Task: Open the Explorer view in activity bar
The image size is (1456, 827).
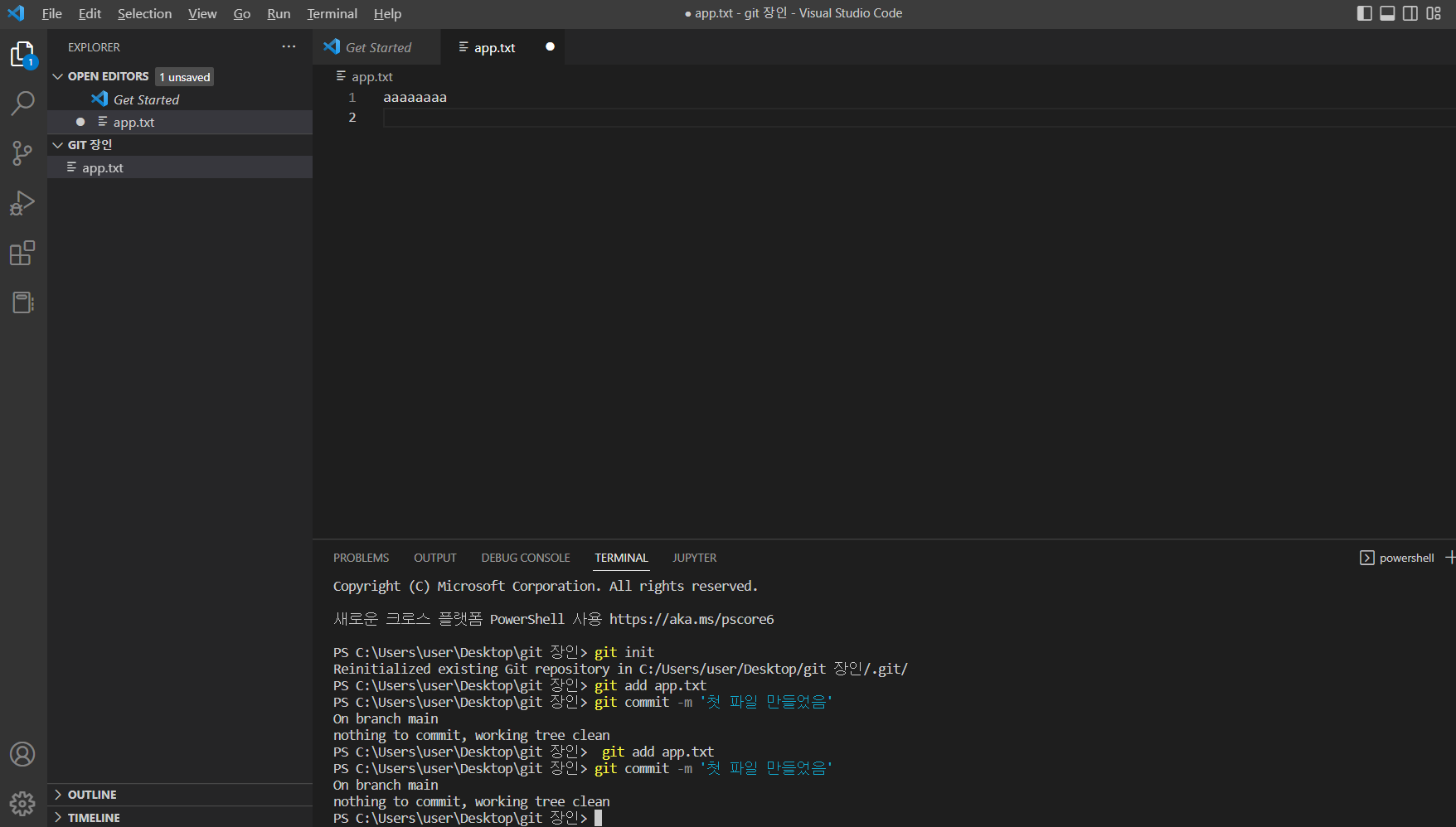Action: coord(22,55)
